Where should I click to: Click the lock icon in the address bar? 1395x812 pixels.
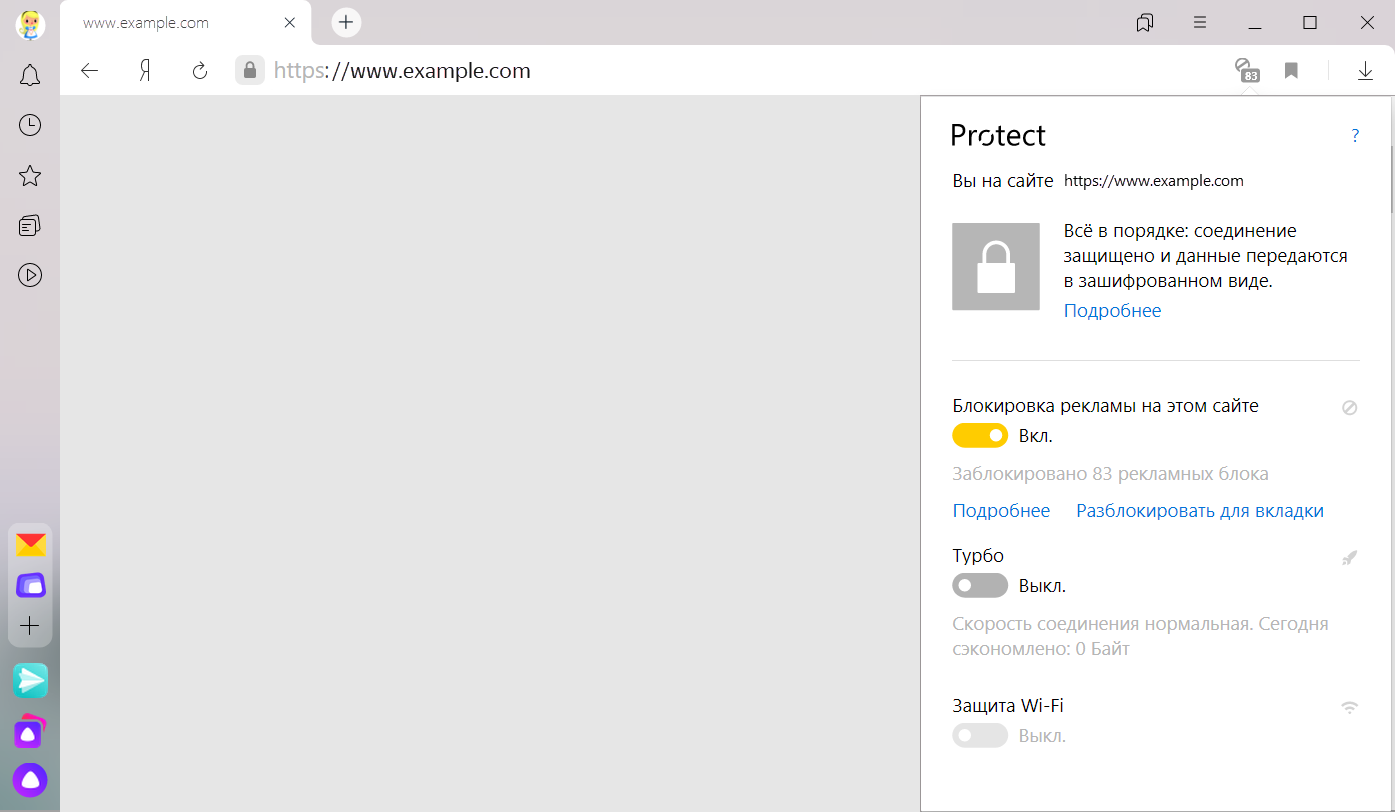point(250,70)
